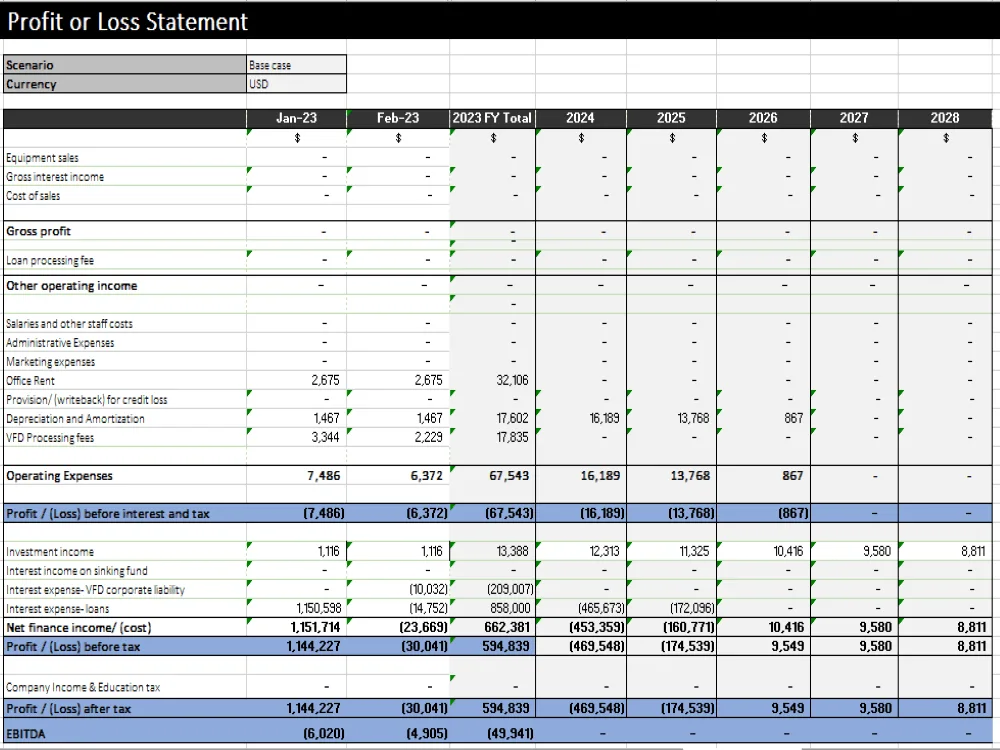Select the 2024 column header

point(580,118)
